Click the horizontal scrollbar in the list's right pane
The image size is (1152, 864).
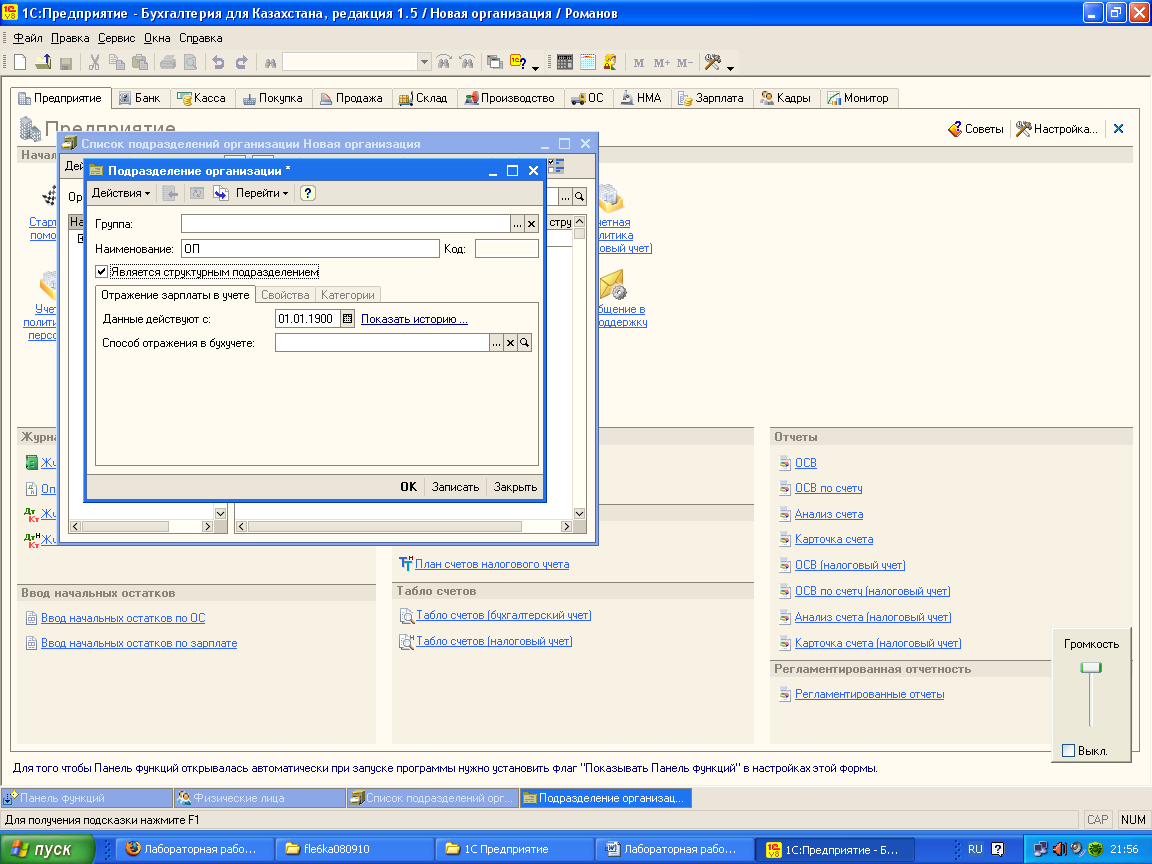[404, 526]
